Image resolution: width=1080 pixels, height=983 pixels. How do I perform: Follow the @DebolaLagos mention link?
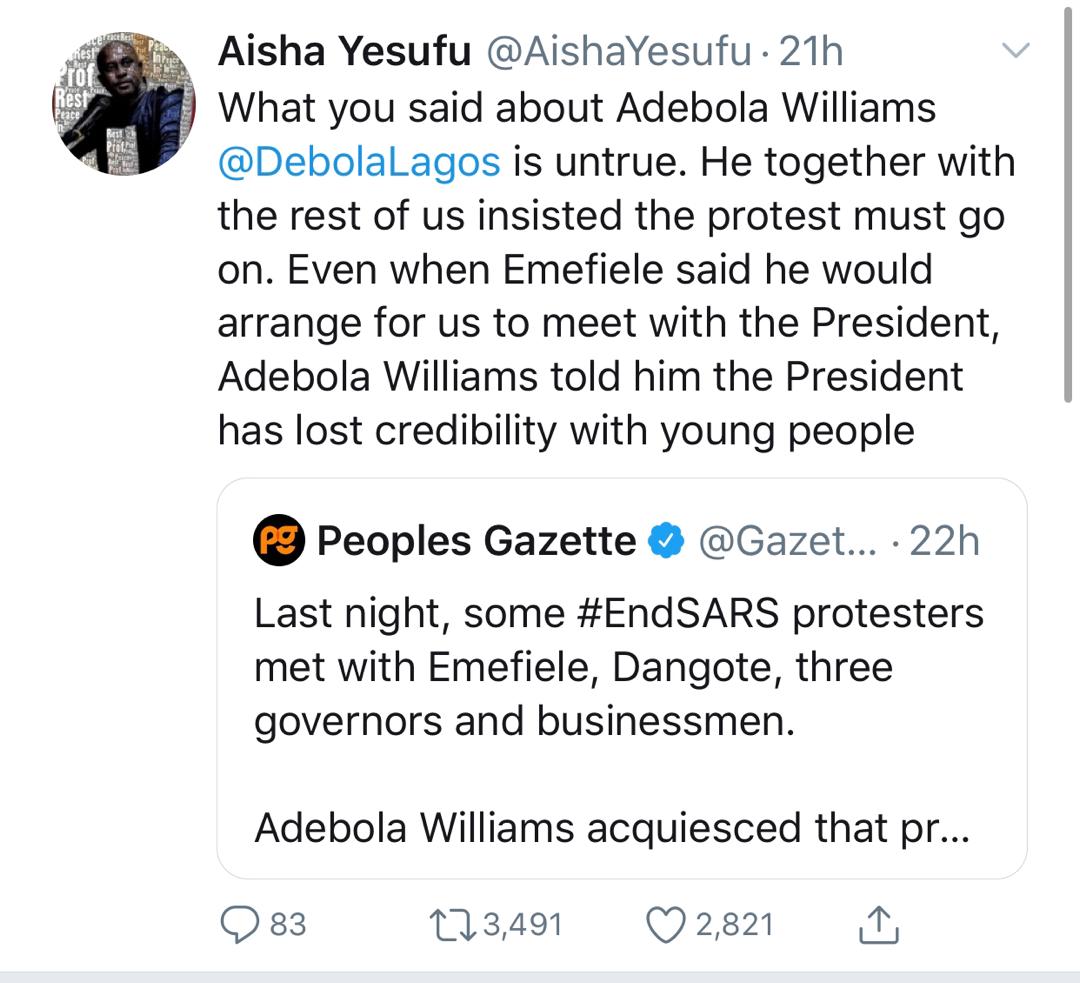[359, 161]
